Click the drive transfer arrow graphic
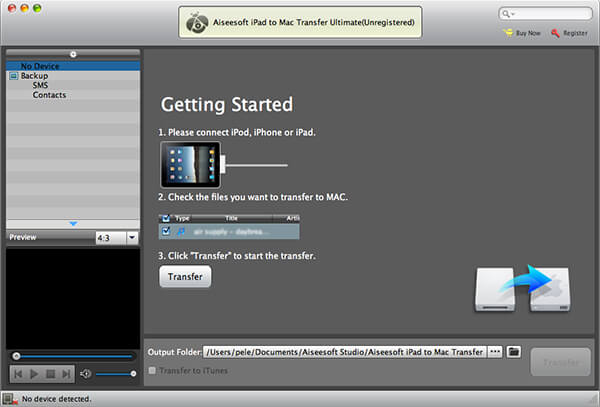This screenshot has height=407, width=600. tap(523, 288)
